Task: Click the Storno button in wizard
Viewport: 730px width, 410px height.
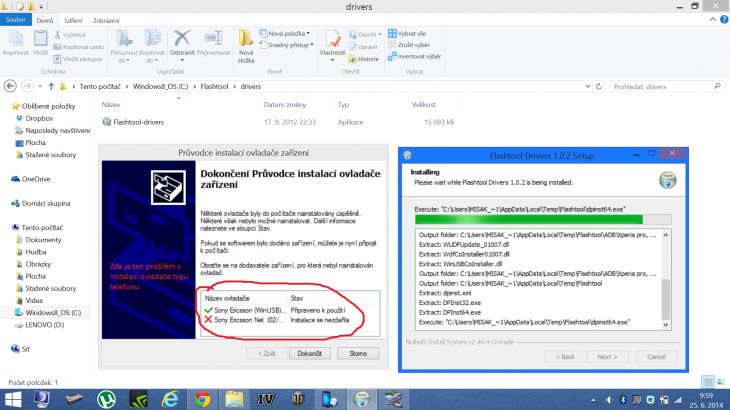Action: tap(358, 354)
